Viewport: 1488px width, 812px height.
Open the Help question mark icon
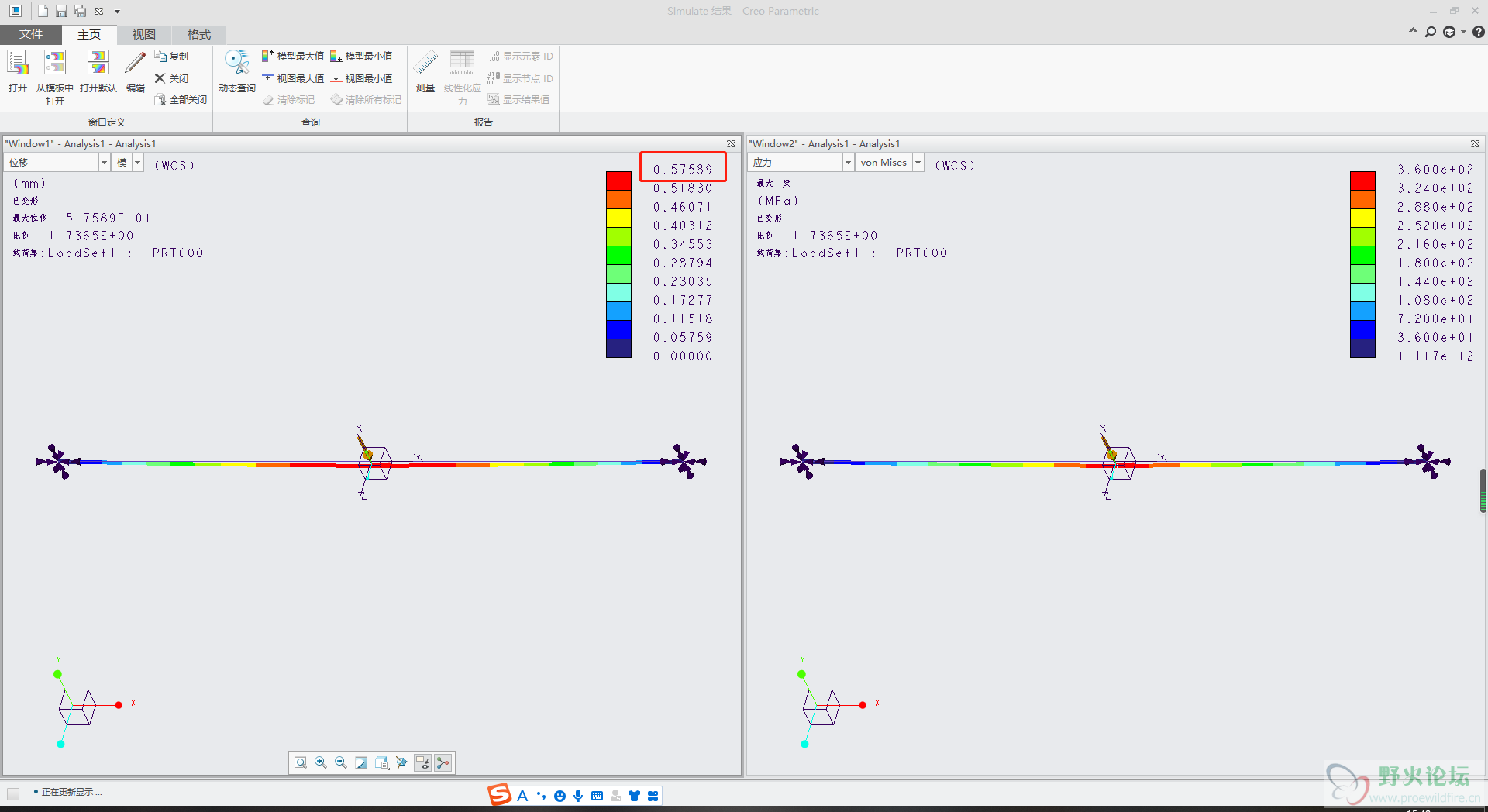(x=1479, y=32)
